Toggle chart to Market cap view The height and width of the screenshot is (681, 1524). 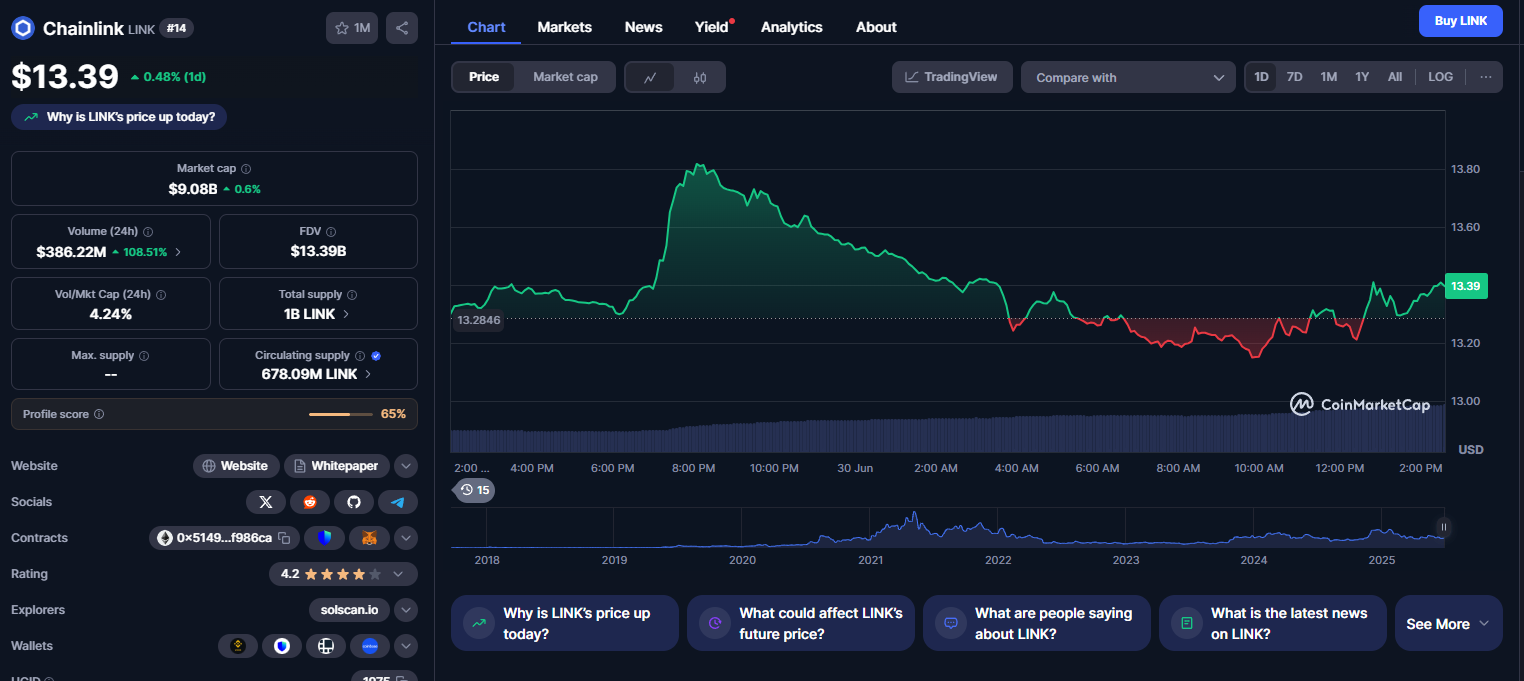click(565, 77)
